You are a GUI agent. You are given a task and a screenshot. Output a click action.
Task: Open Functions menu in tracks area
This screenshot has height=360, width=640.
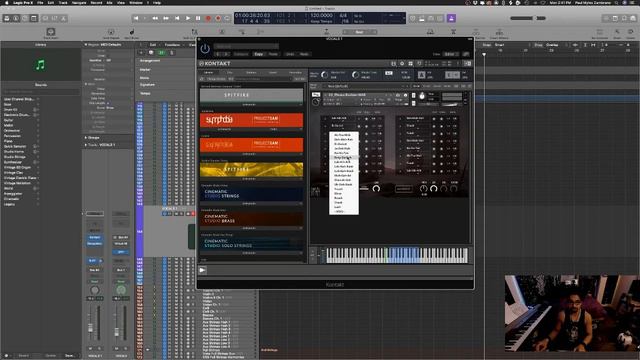coord(172,45)
